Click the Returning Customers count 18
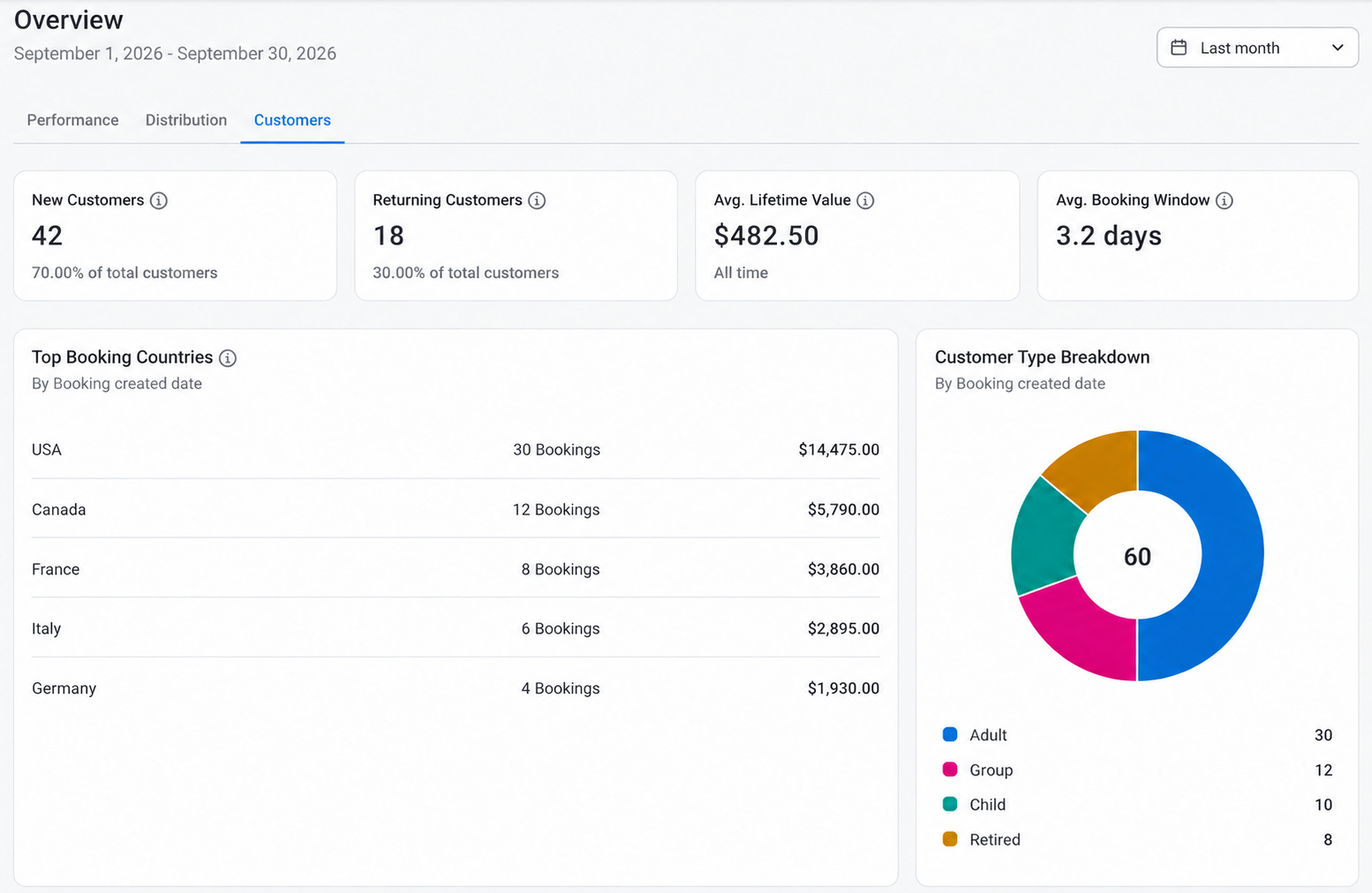Viewport: 1372px width, 893px height. tap(388, 236)
